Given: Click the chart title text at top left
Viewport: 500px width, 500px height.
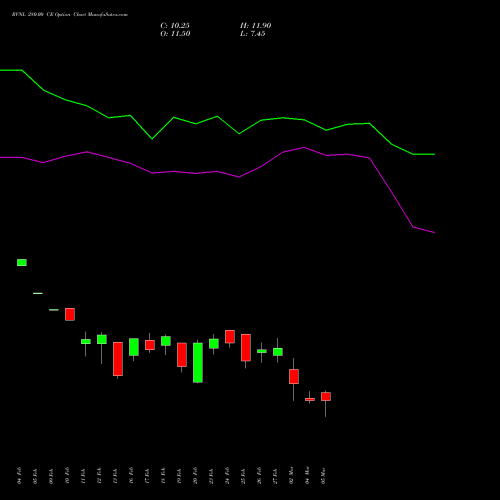Looking at the screenshot, I should coord(70,15).
